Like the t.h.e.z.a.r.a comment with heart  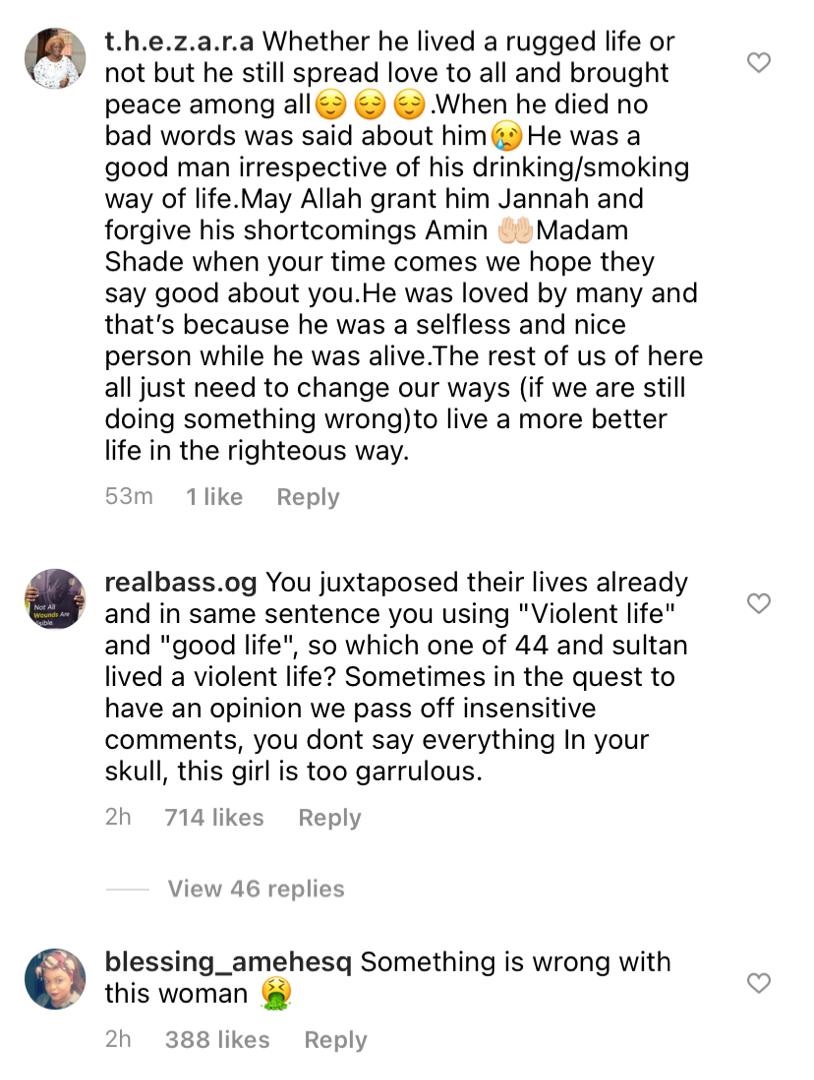pyautogui.click(x=760, y=63)
